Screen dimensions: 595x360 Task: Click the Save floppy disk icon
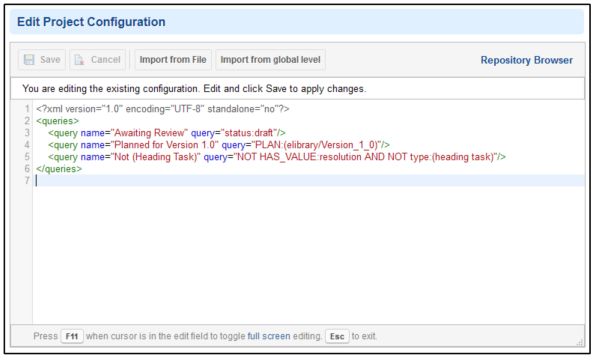pyautogui.click(x=29, y=60)
